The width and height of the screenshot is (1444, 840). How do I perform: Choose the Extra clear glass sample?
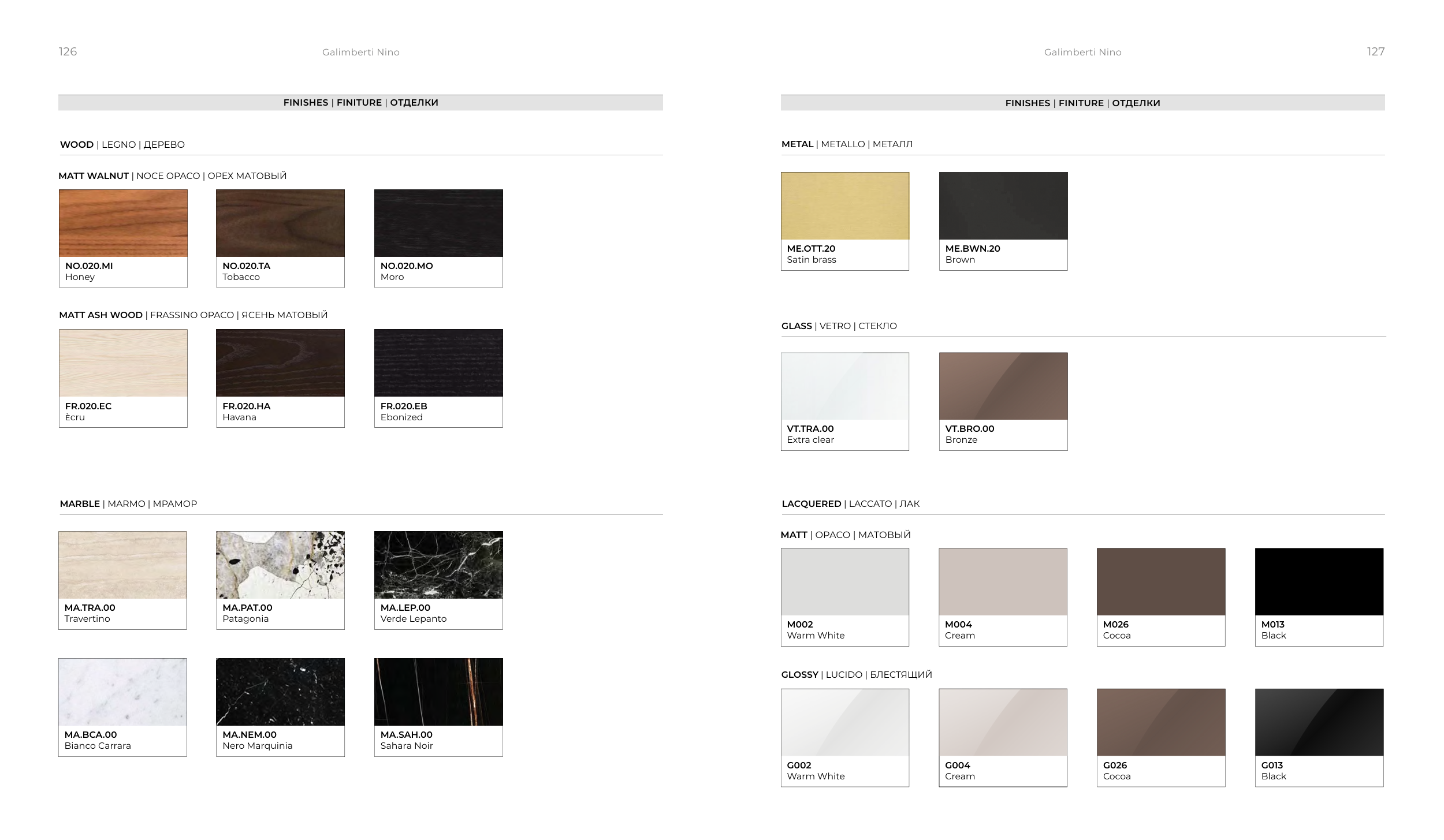point(845,386)
